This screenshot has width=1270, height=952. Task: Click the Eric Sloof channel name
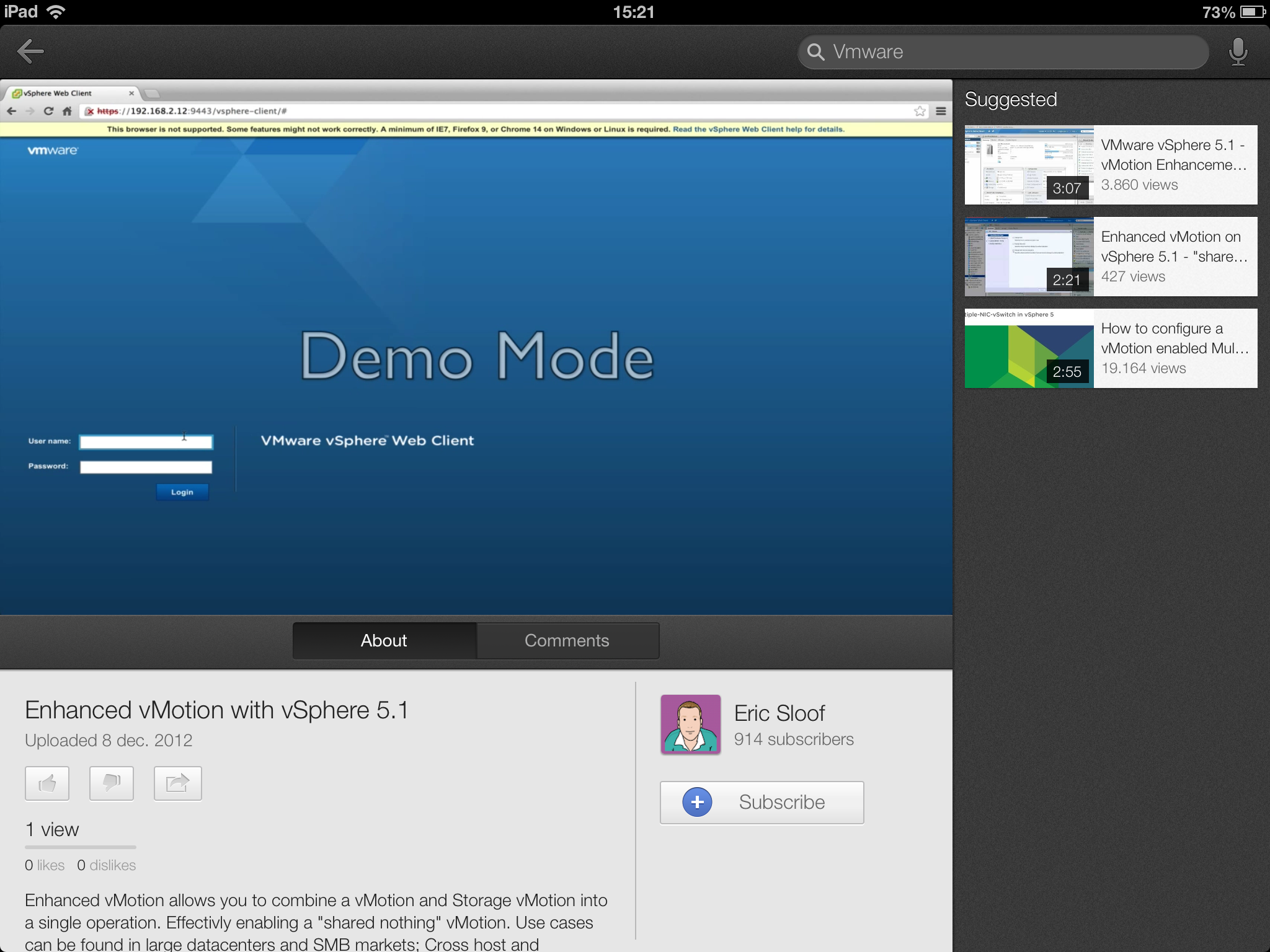pos(779,713)
